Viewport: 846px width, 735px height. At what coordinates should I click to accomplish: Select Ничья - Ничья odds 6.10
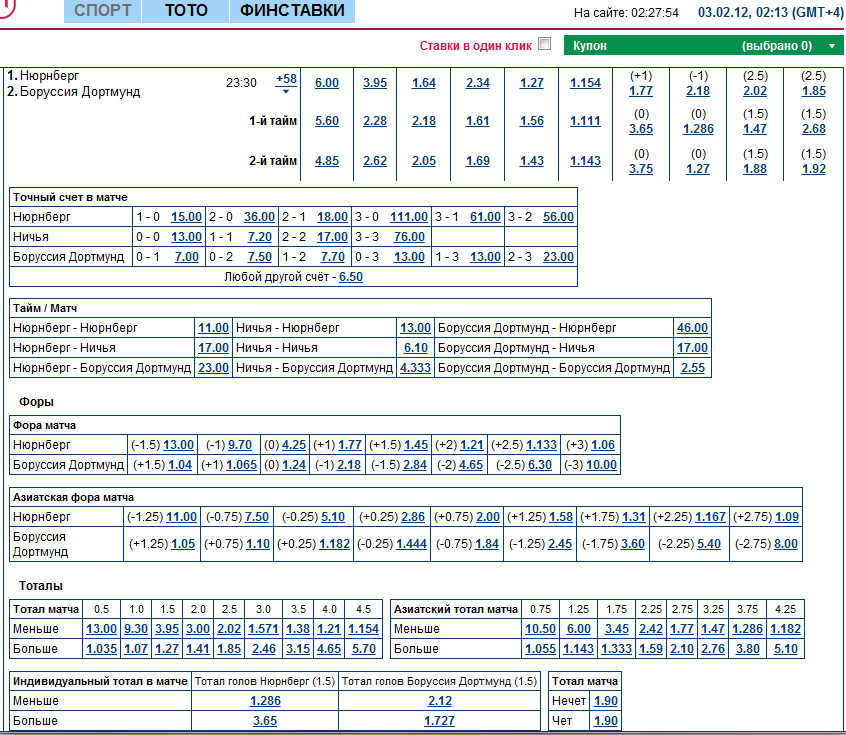click(415, 348)
